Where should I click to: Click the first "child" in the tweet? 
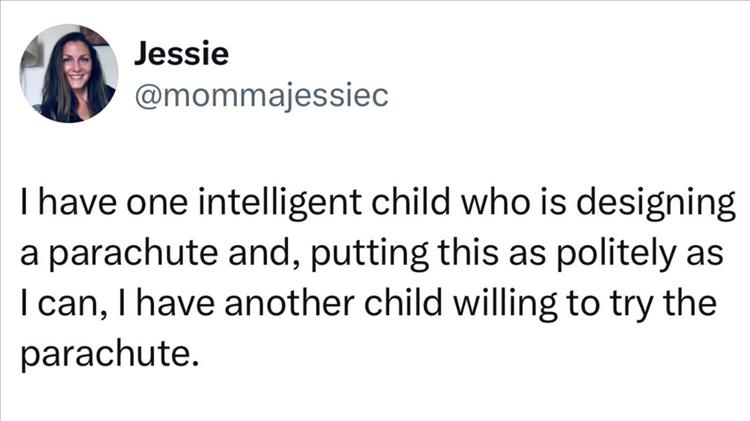[413, 204]
